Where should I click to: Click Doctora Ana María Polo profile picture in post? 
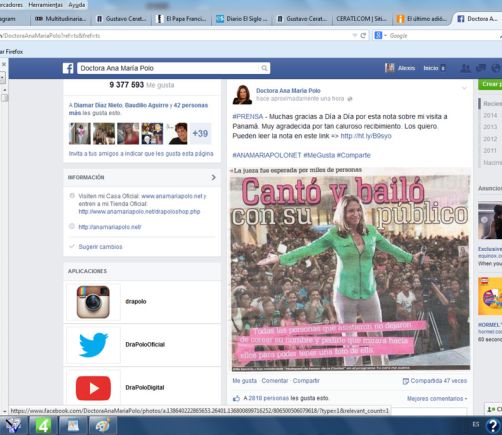point(242,95)
